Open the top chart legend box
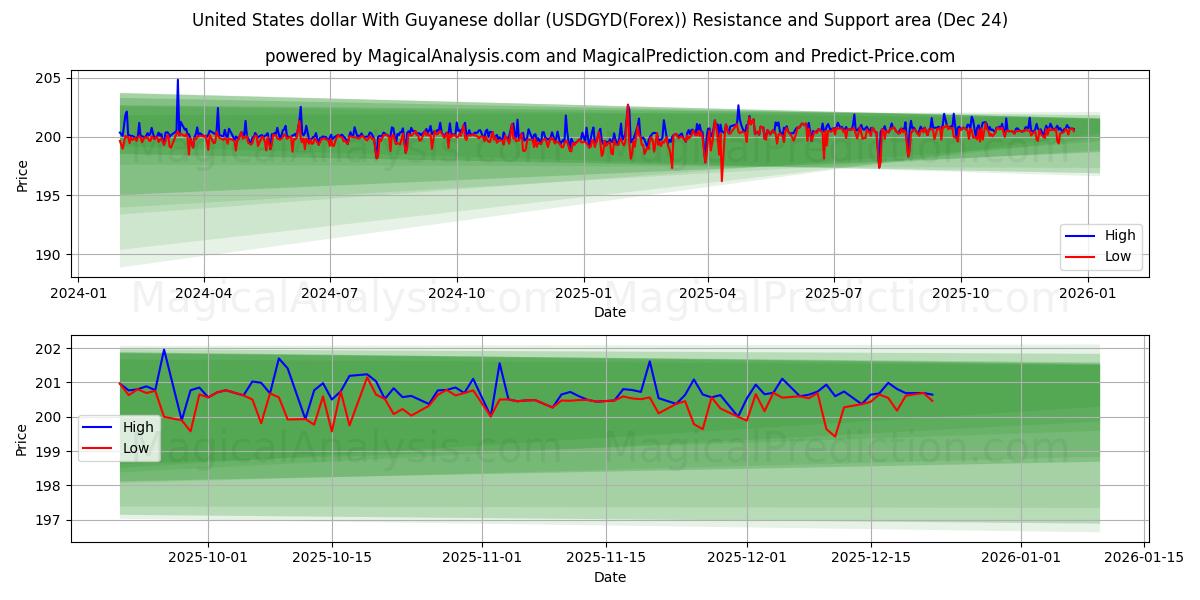1200x600 pixels. 1100,245
